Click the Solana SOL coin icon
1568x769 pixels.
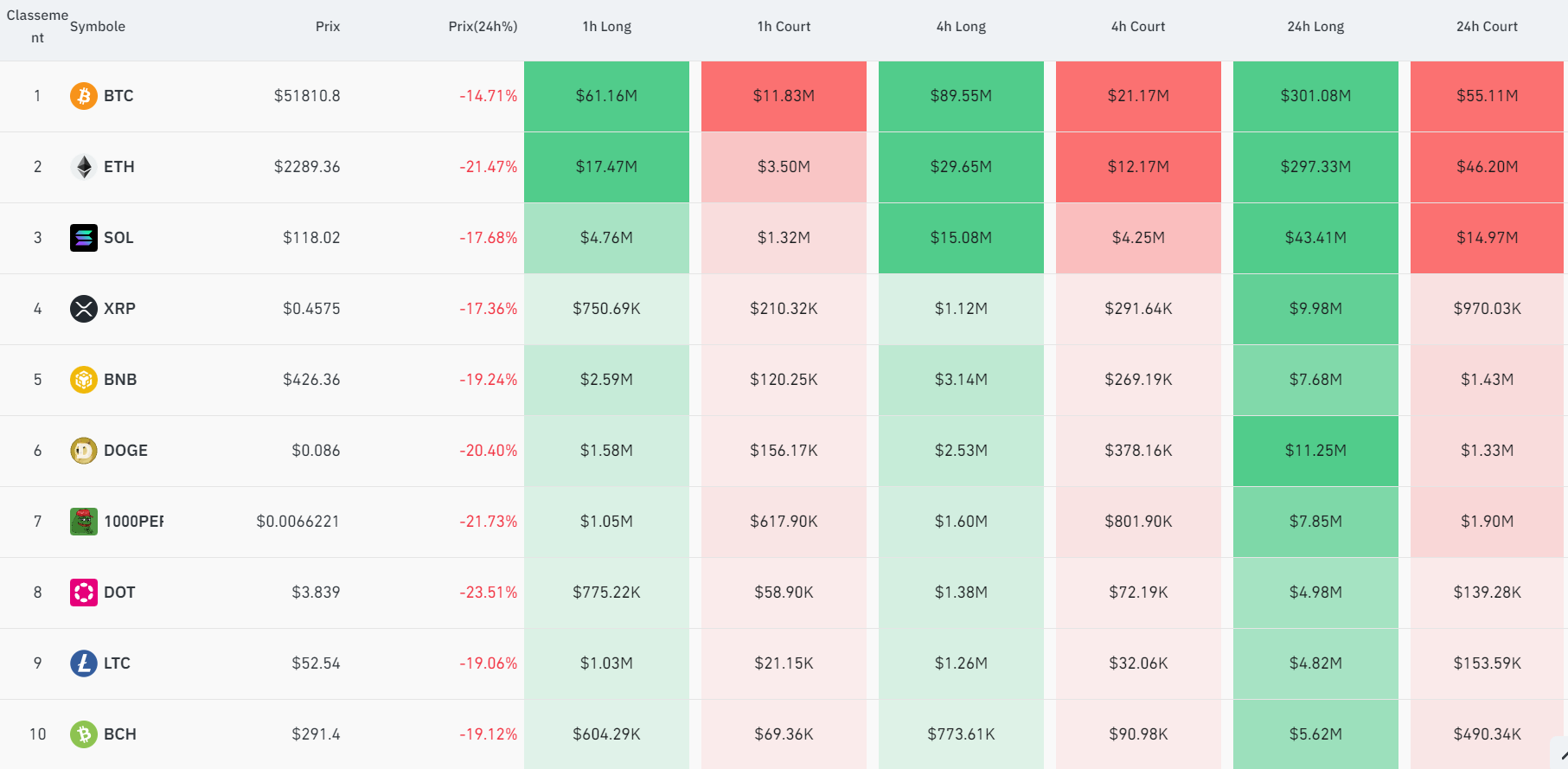pos(84,238)
